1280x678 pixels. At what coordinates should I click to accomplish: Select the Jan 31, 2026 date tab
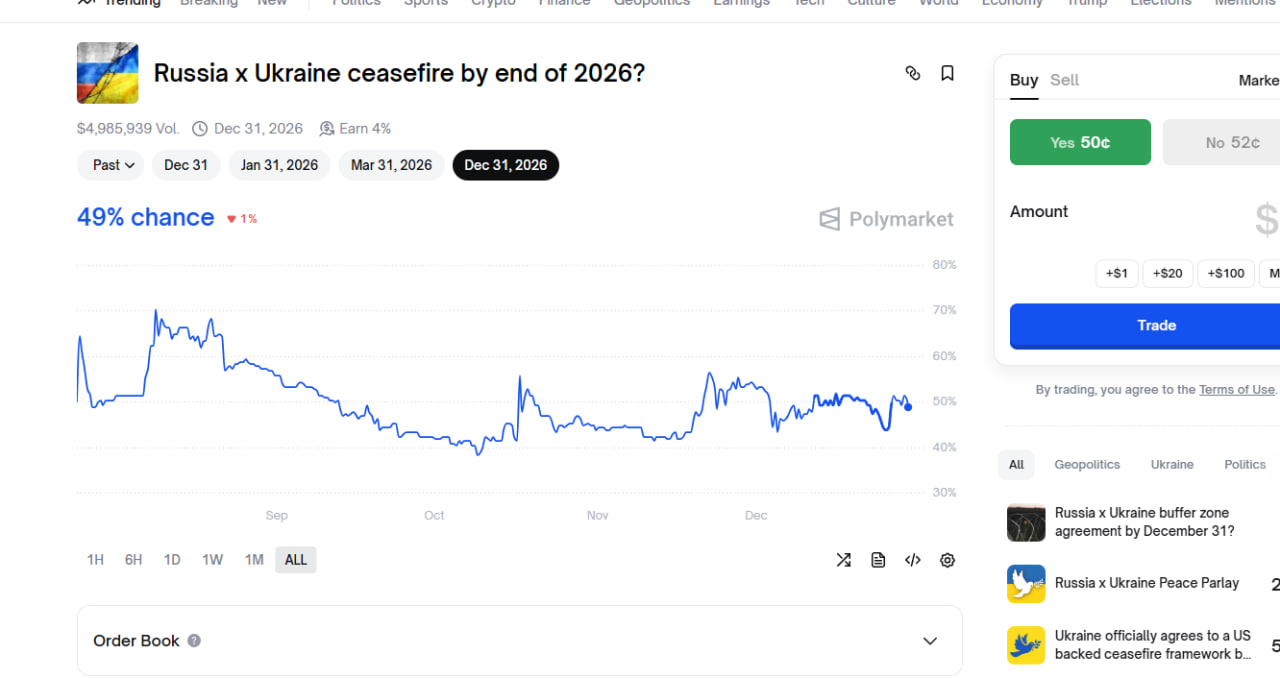pyautogui.click(x=279, y=165)
